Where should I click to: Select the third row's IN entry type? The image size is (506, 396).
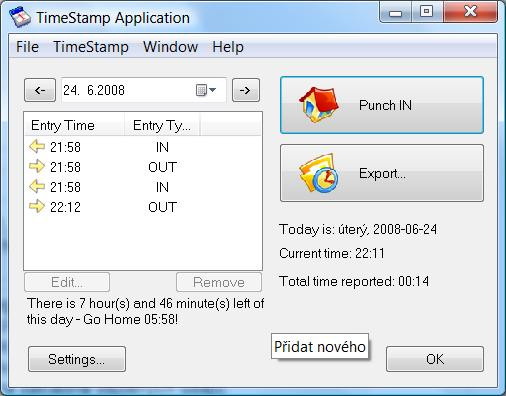(x=162, y=187)
